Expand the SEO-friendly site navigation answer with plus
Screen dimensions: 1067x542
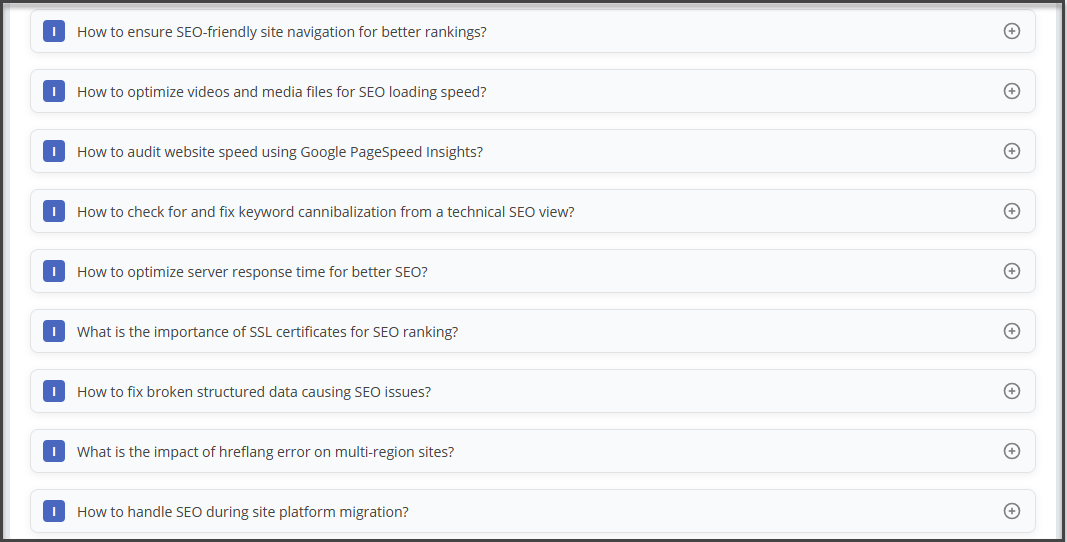click(x=1011, y=31)
